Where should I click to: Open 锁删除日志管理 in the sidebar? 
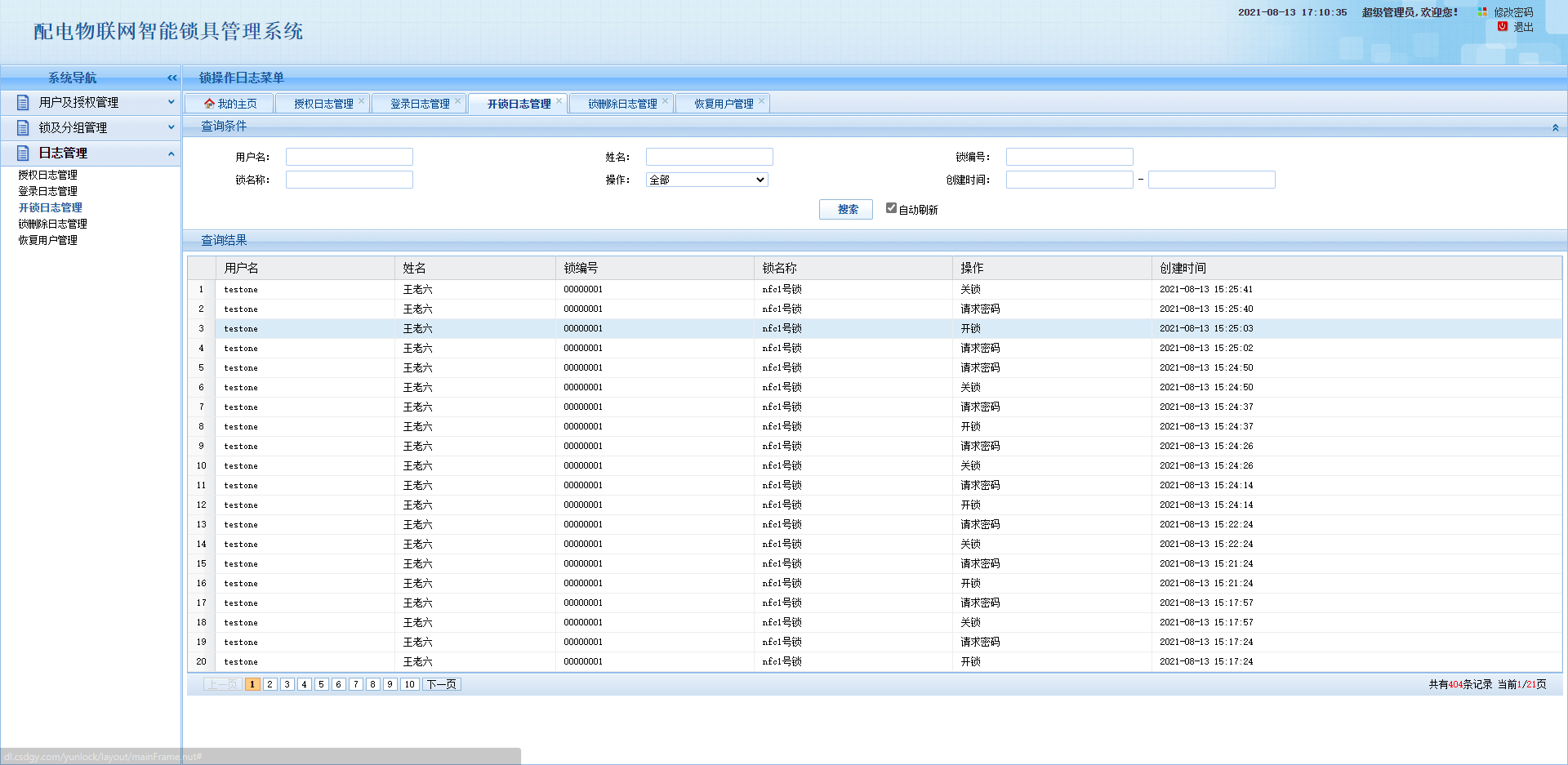click(53, 224)
